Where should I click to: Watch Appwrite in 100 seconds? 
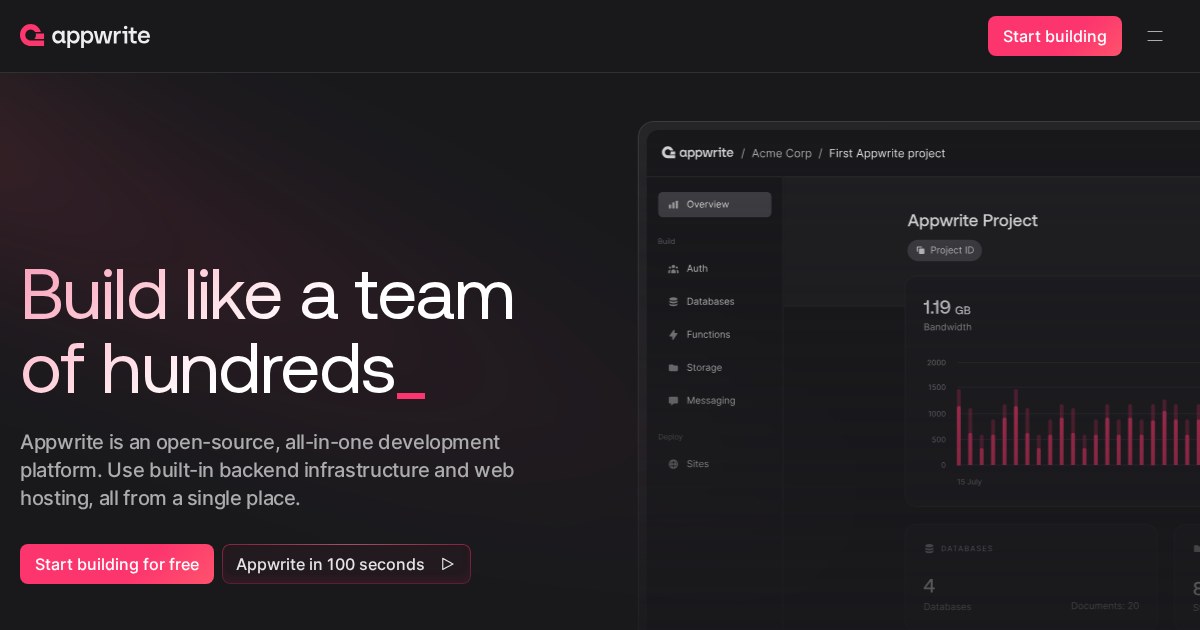[x=346, y=564]
